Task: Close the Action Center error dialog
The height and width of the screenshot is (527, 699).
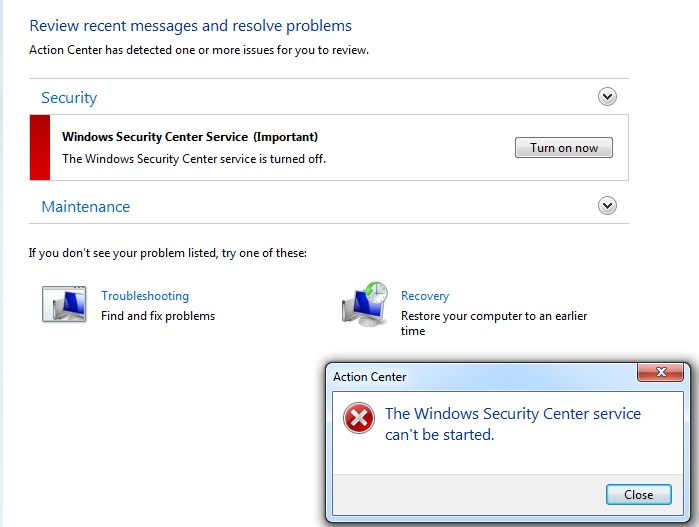Action: (x=638, y=494)
